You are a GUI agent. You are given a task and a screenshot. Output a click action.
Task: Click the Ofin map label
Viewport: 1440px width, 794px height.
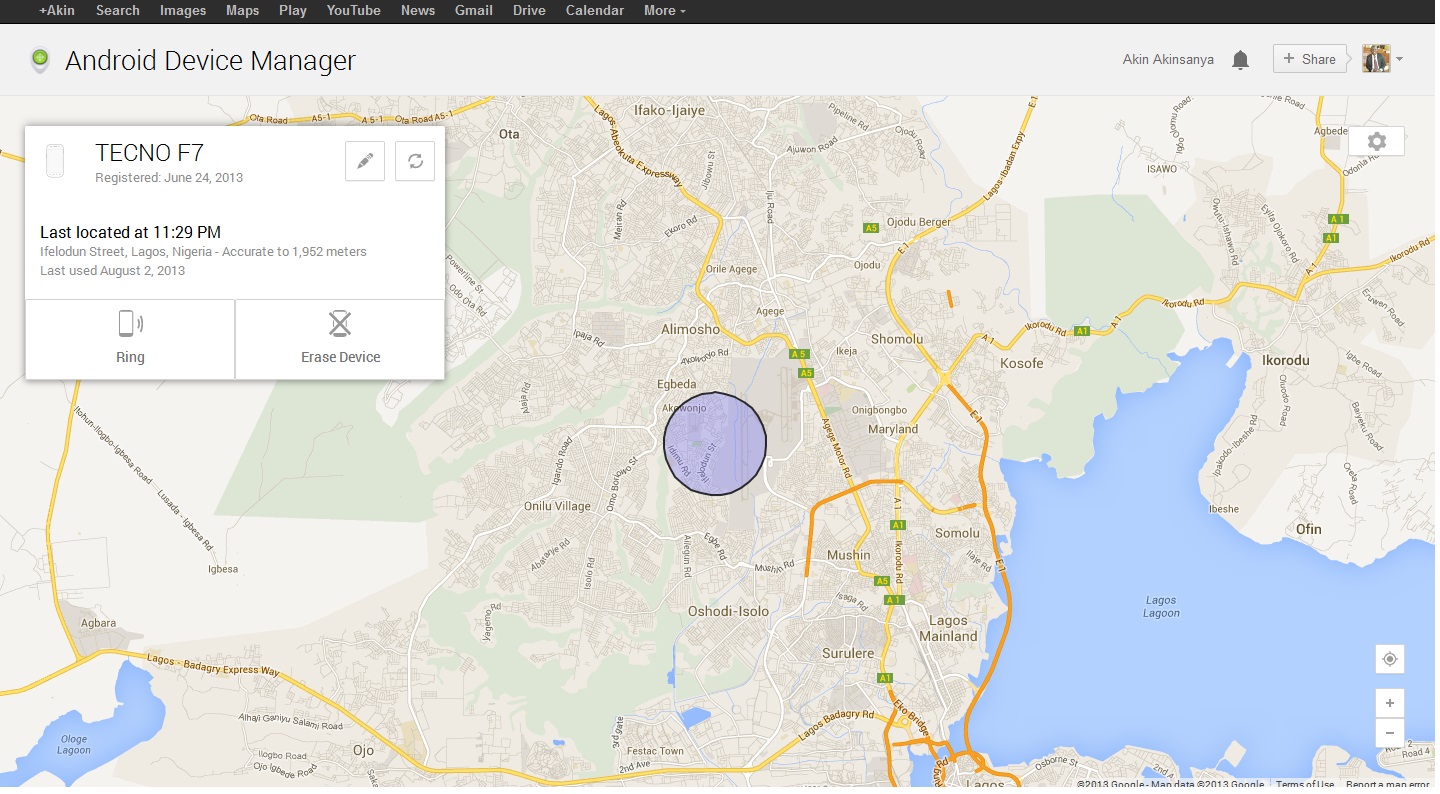(1308, 529)
